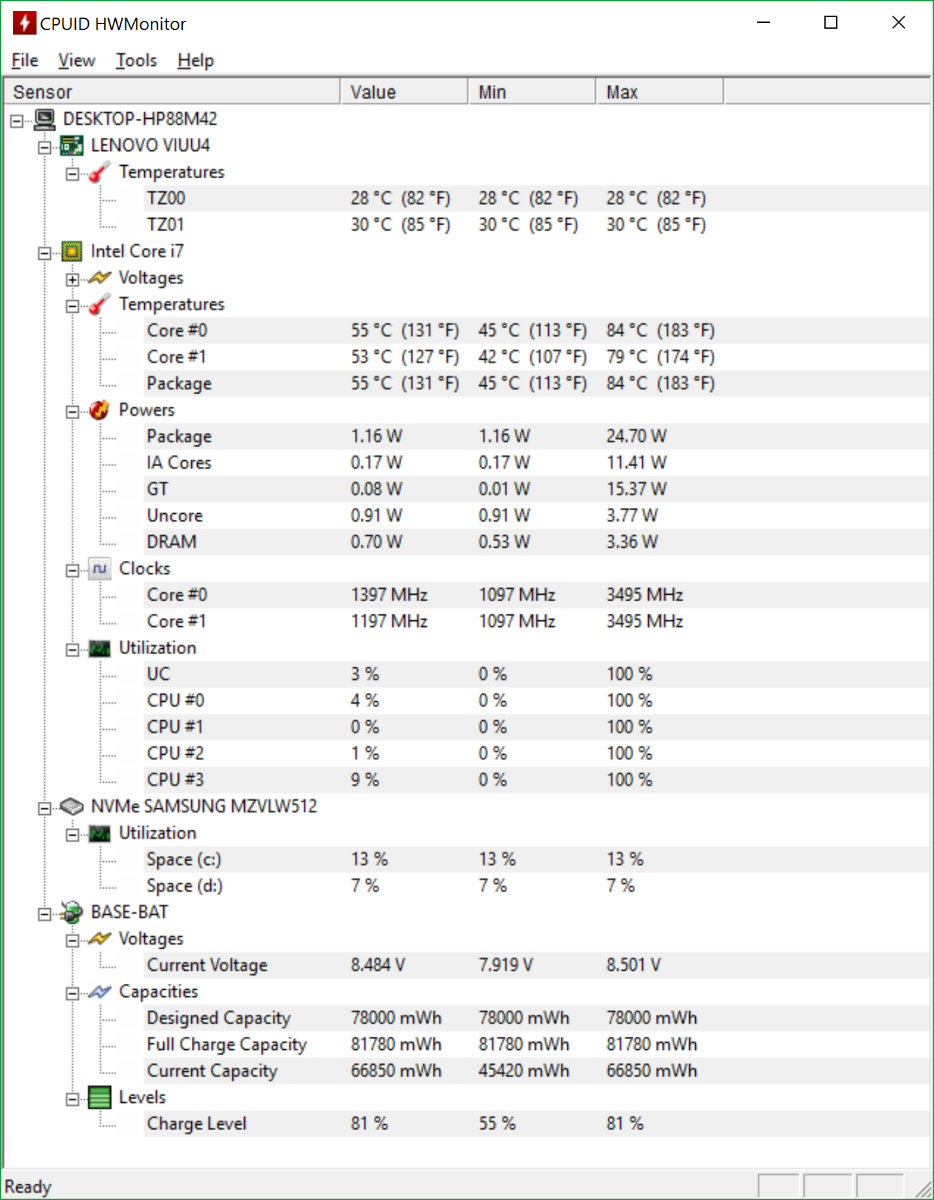
Task: Open the Tools menu
Action: click(136, 60)
